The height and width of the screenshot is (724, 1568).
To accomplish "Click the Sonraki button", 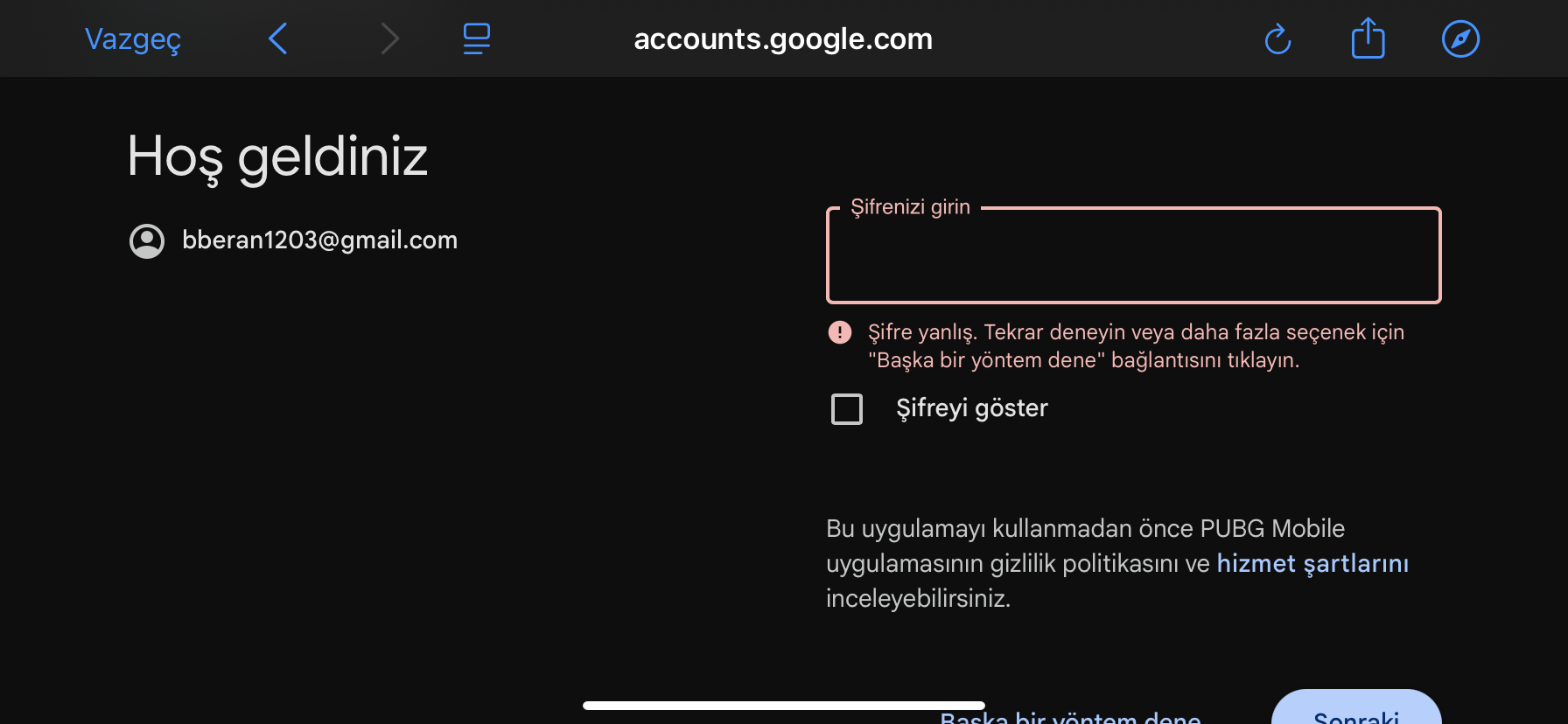I will click(x=1356, y=707).
